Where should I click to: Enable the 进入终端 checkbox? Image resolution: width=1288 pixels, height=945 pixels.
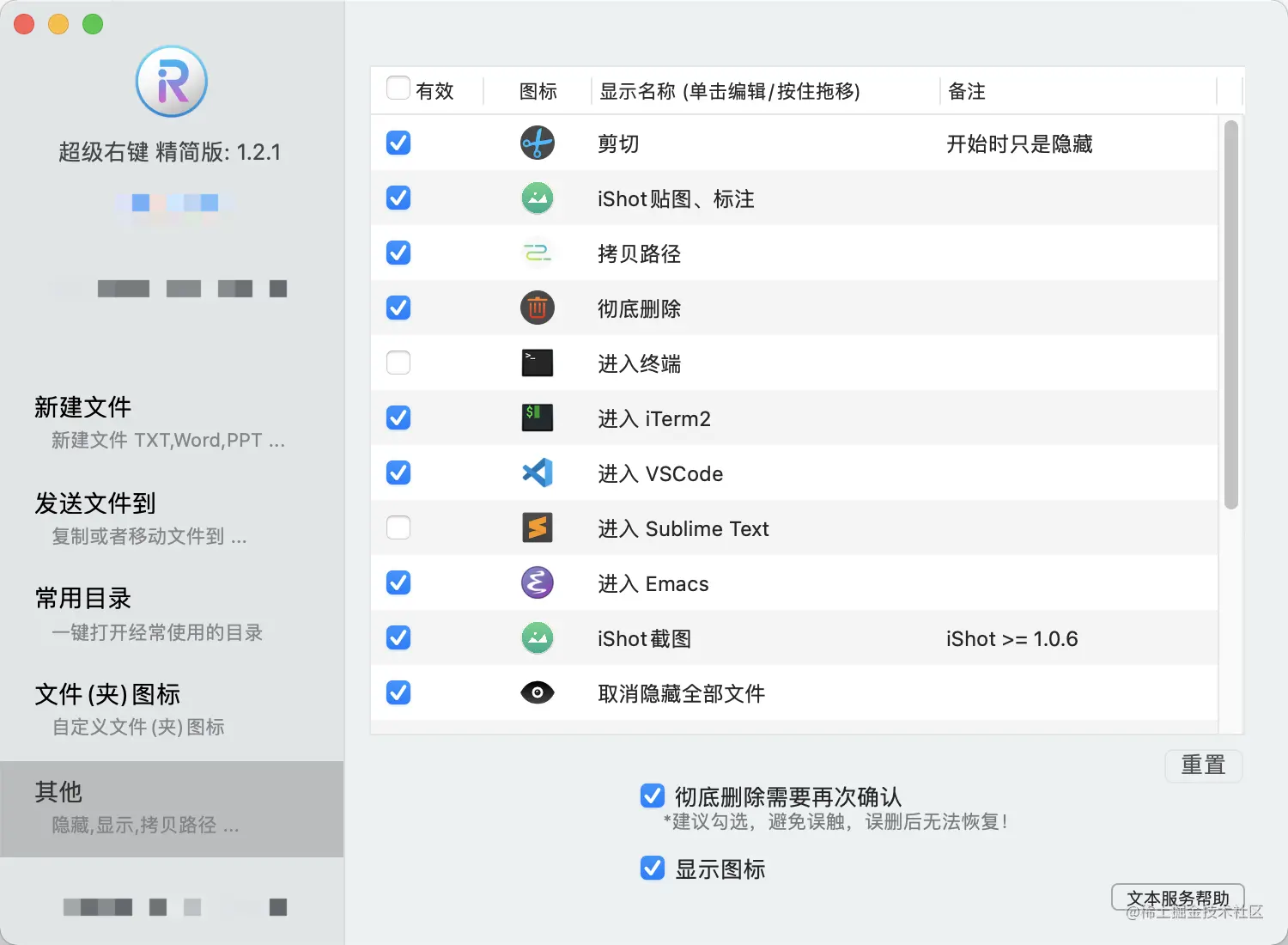[x=398, y=363]
